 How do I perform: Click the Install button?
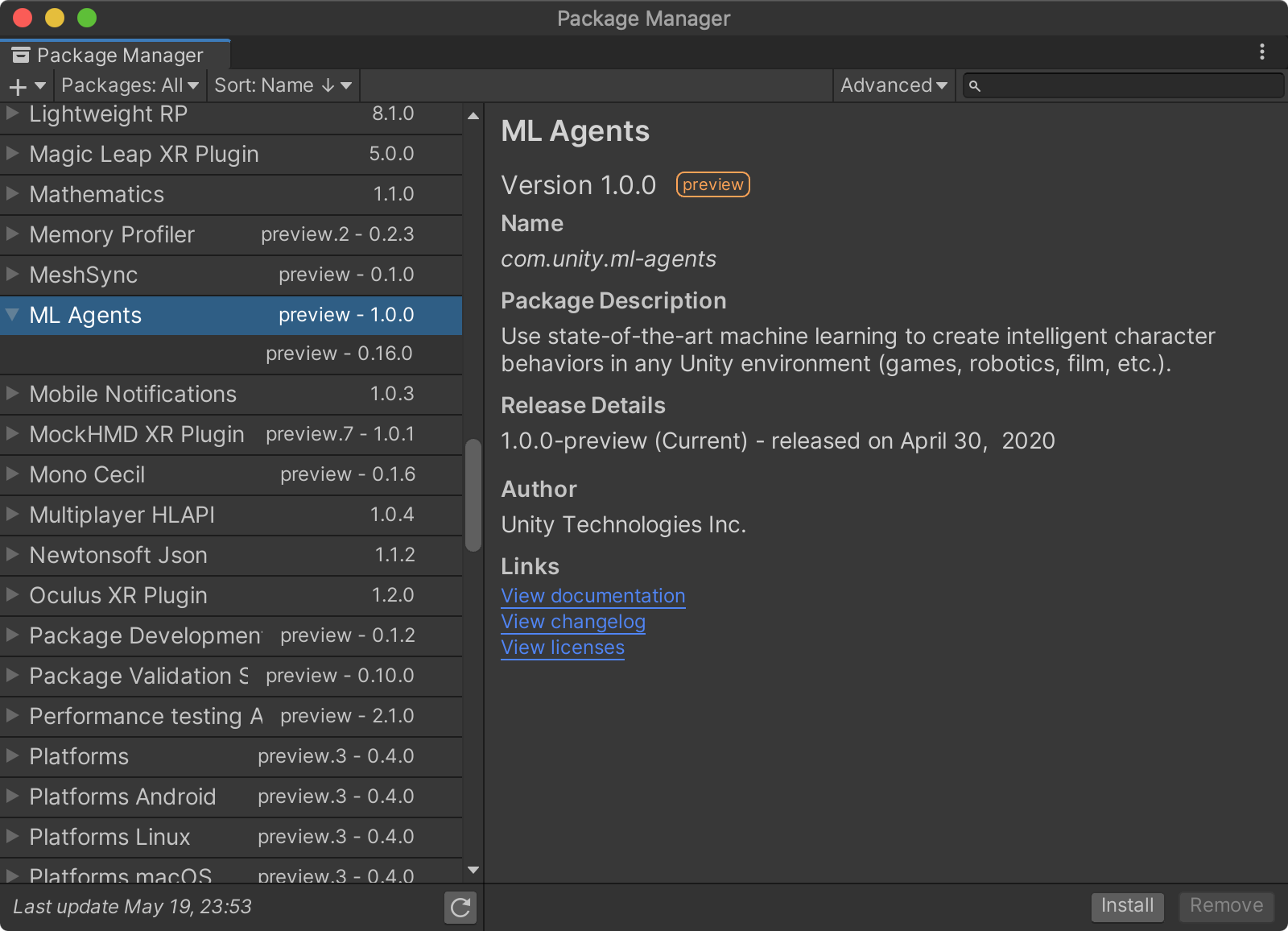pyautogui.click(x=1127, y=906)
